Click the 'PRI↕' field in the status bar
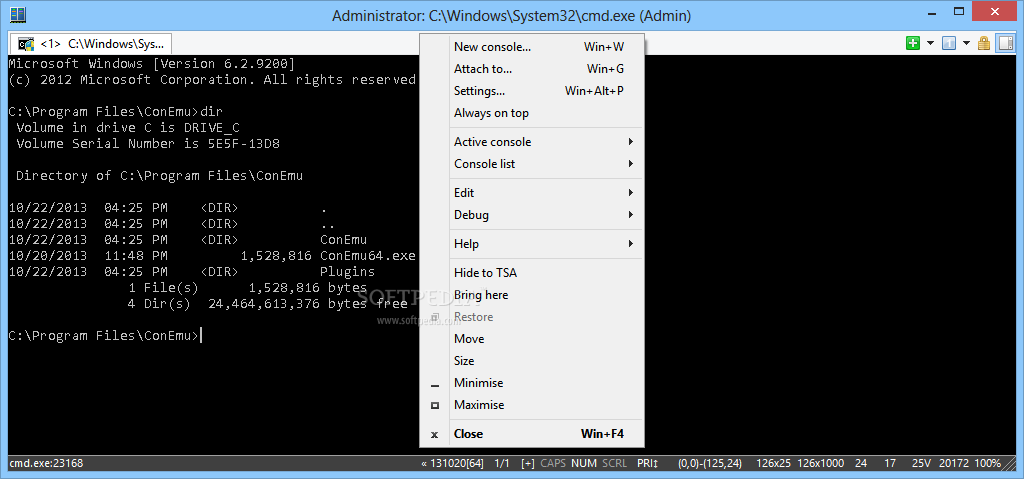Image resolution: width=1024 pixels, height=479 pixels. point(648,463)
